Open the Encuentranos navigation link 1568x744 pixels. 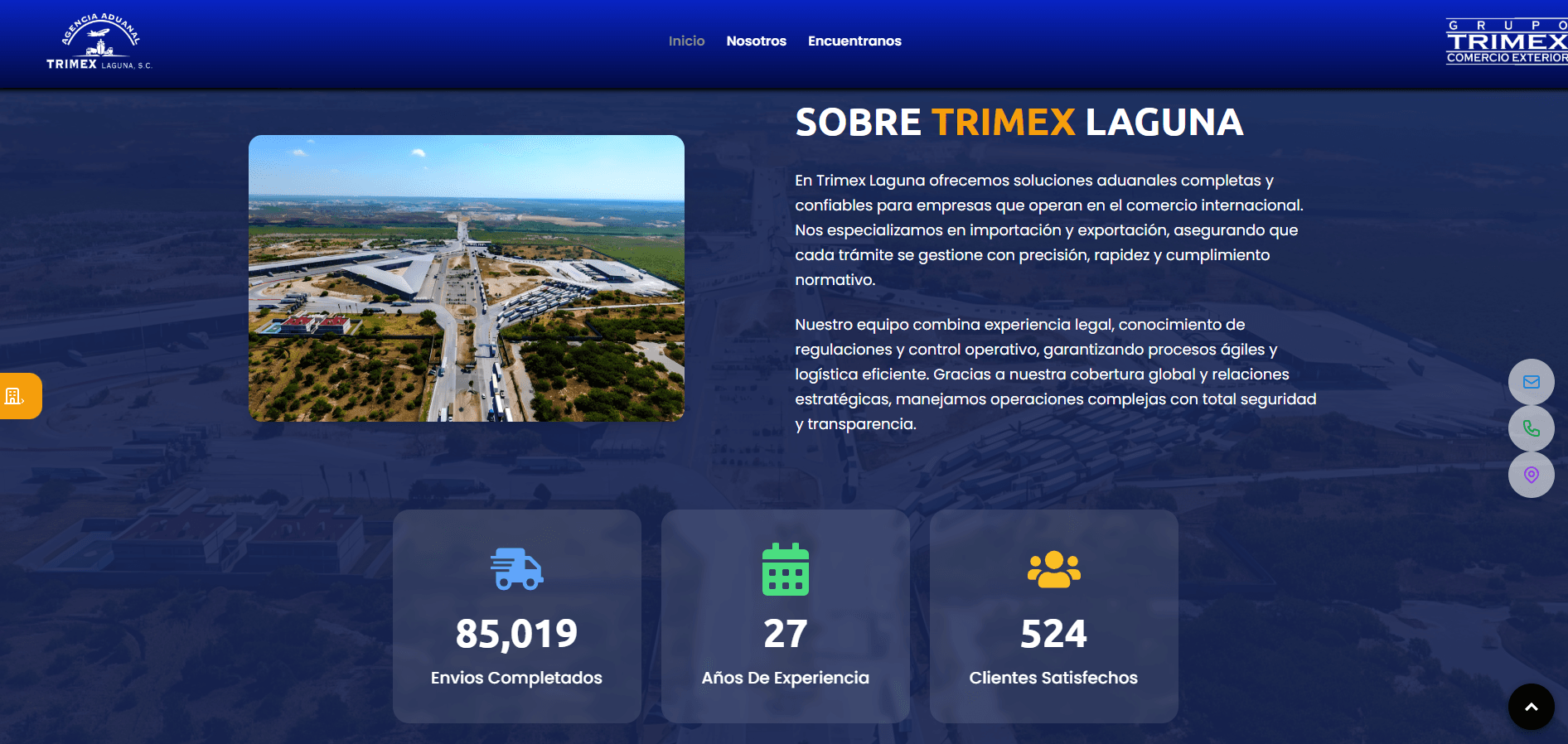pyautogui.click(x=854, y=41)
